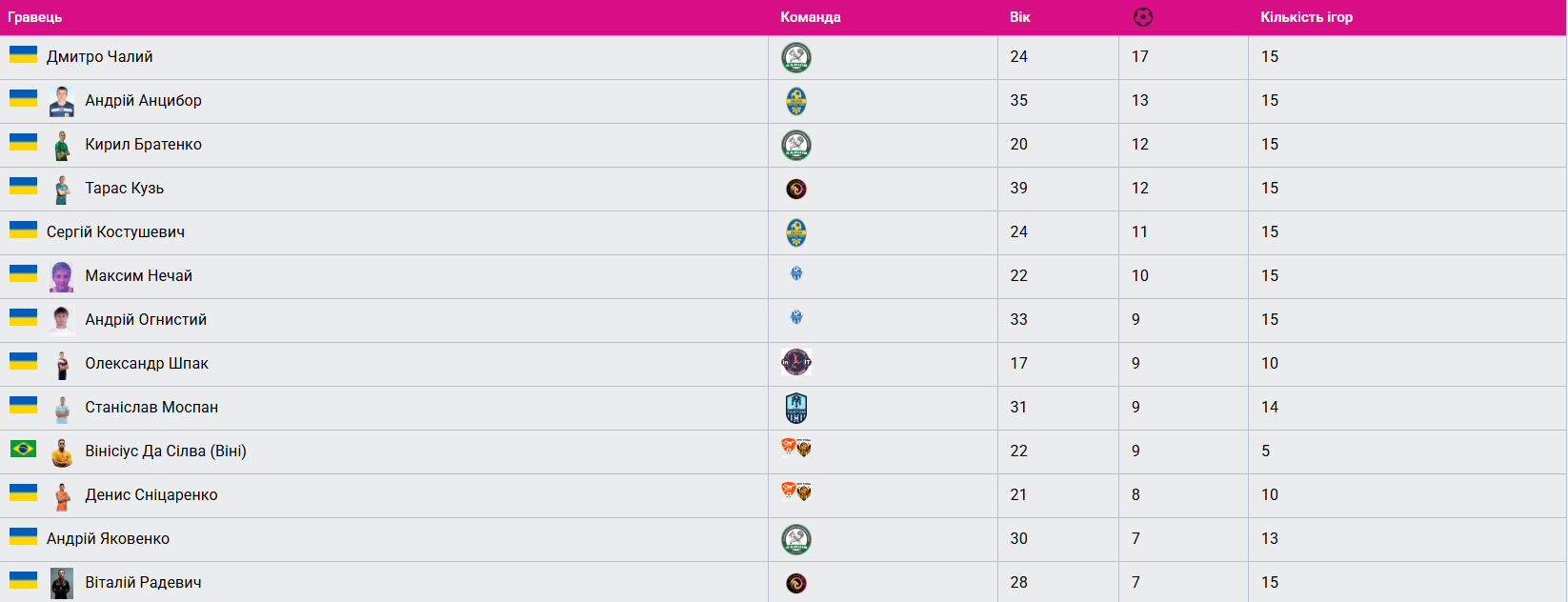Click Андрій Анцибор's team crest

point(796,101)
